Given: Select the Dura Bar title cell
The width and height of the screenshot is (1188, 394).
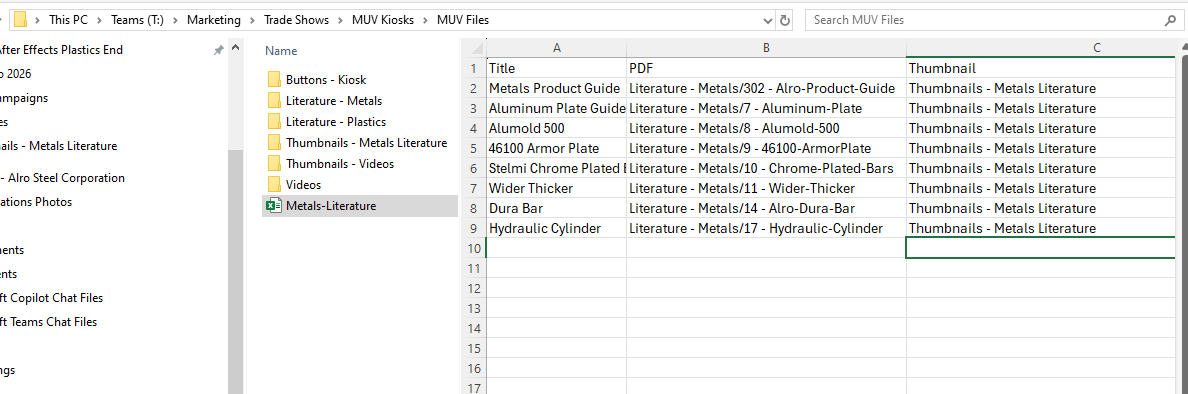Looking at the screenshot, I should point(556,208).
